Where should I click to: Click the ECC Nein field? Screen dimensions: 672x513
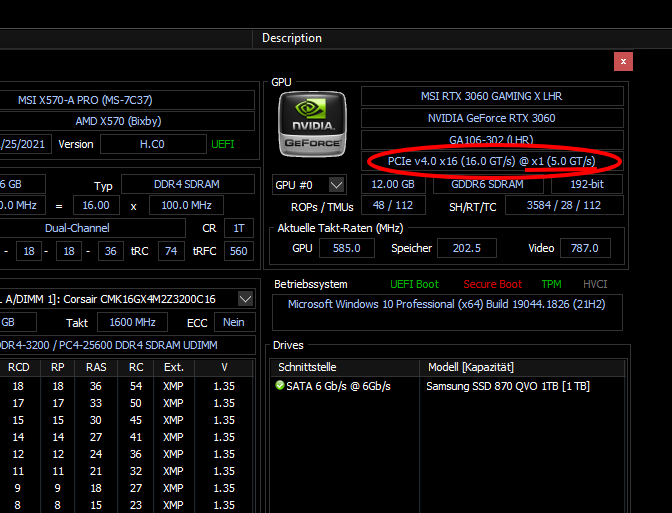[234, 322]
